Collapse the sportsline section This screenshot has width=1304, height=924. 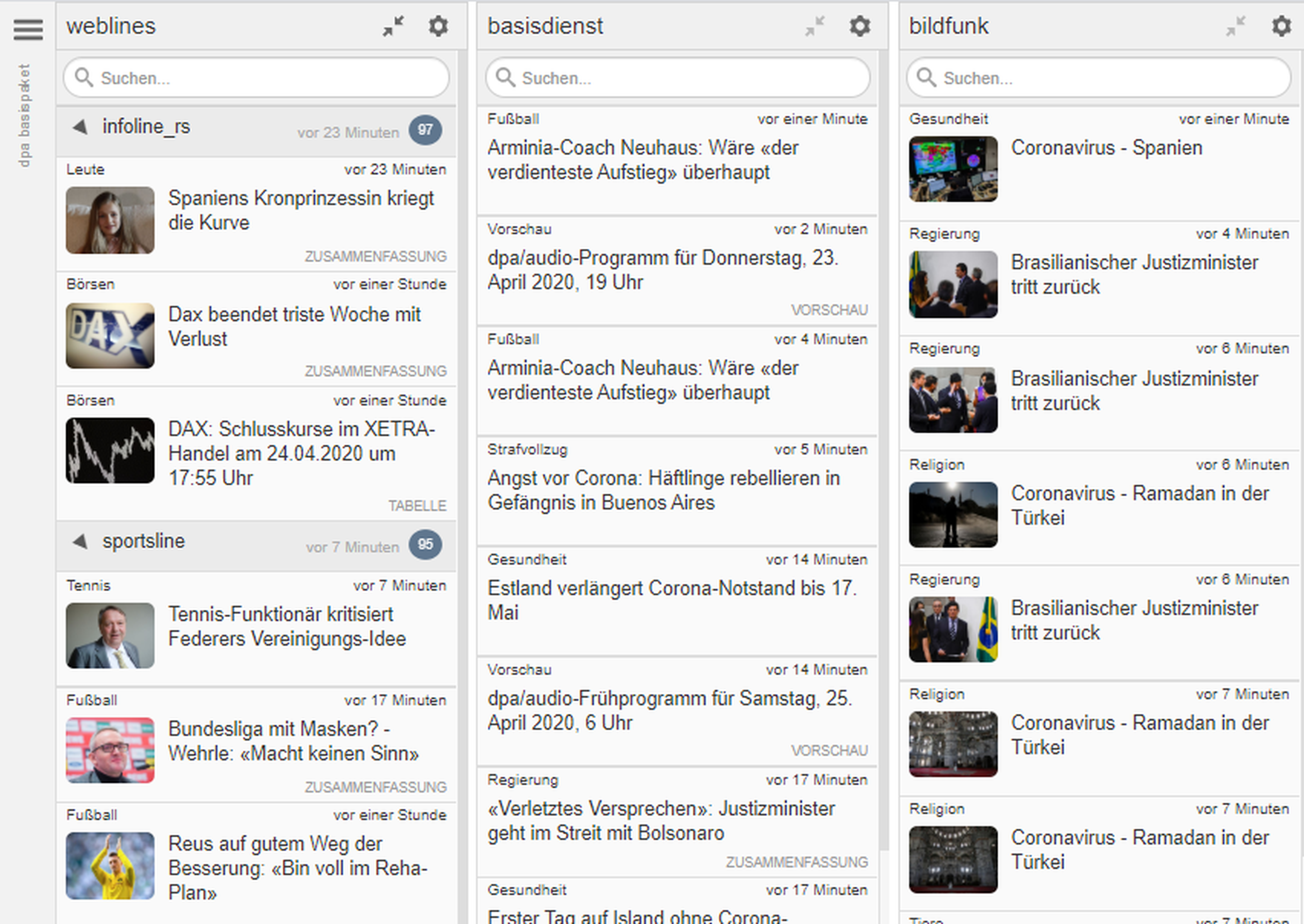pos(80,542)
